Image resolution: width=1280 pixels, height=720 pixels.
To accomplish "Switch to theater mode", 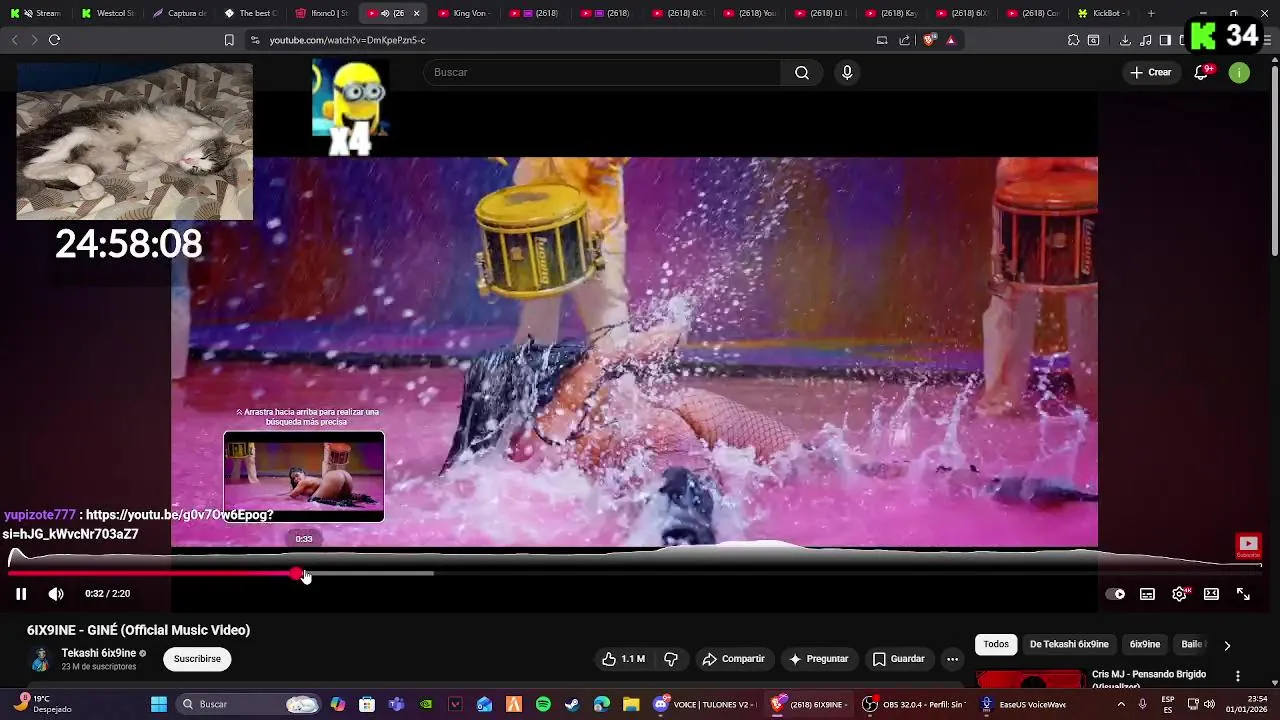I will [1211, 594].
